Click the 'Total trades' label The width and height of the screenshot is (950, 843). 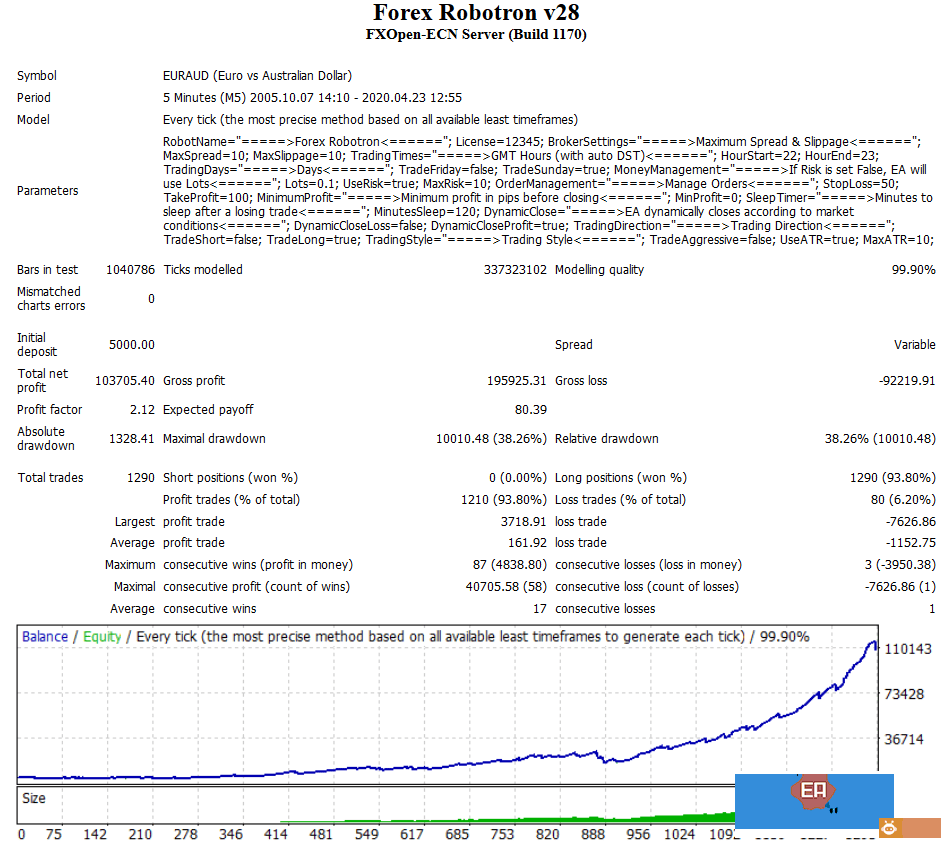tap(50, 478)
